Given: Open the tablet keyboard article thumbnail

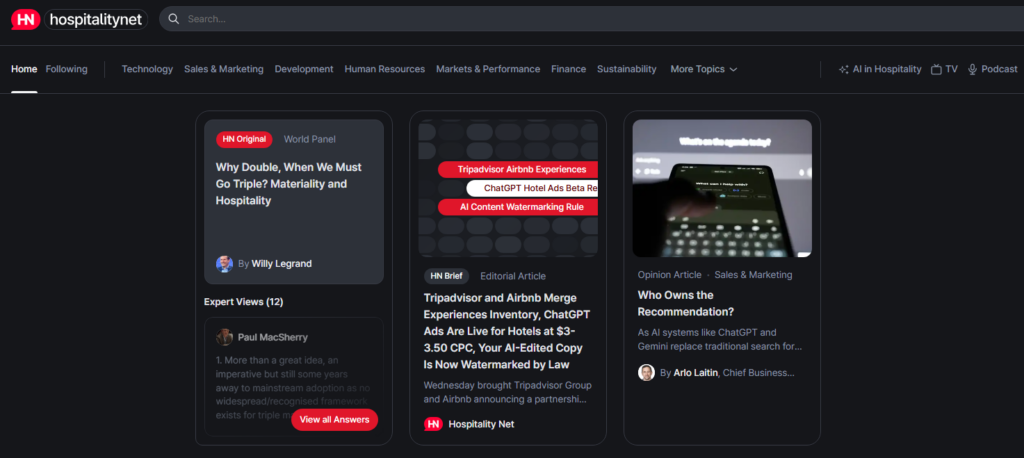Looking at the screenshot, I should point(722,188).
